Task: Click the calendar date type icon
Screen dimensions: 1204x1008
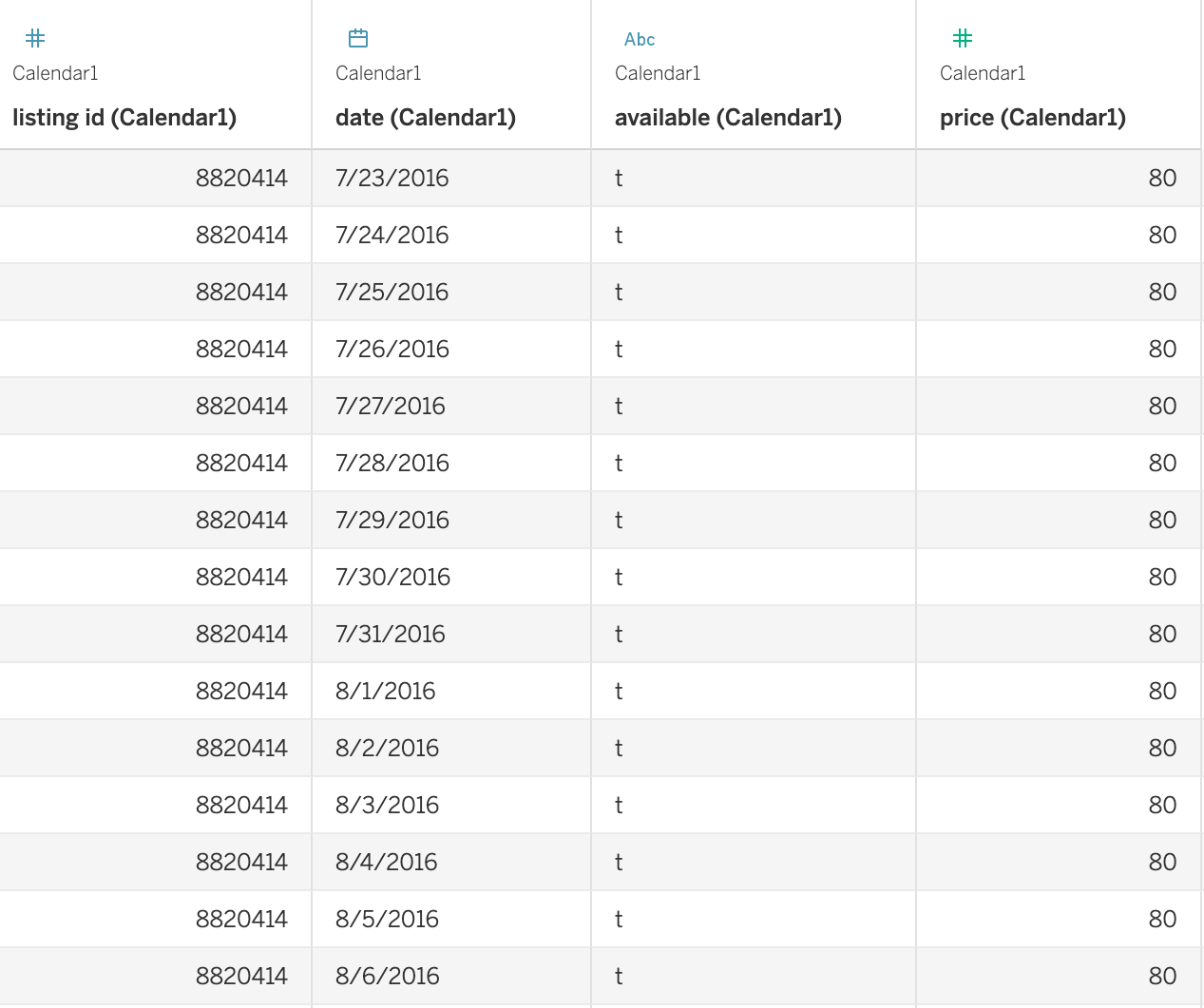Action: pos(358,38)
